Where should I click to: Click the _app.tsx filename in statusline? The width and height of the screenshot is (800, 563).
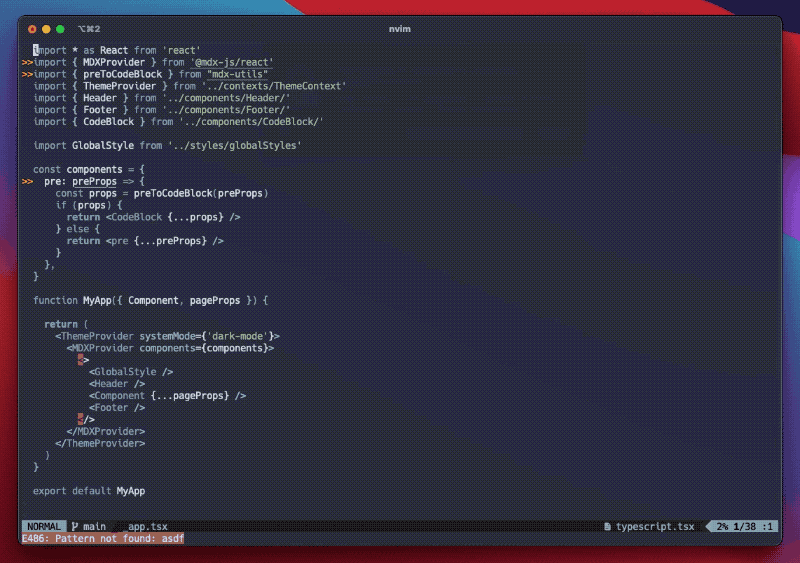pos(145,526)
